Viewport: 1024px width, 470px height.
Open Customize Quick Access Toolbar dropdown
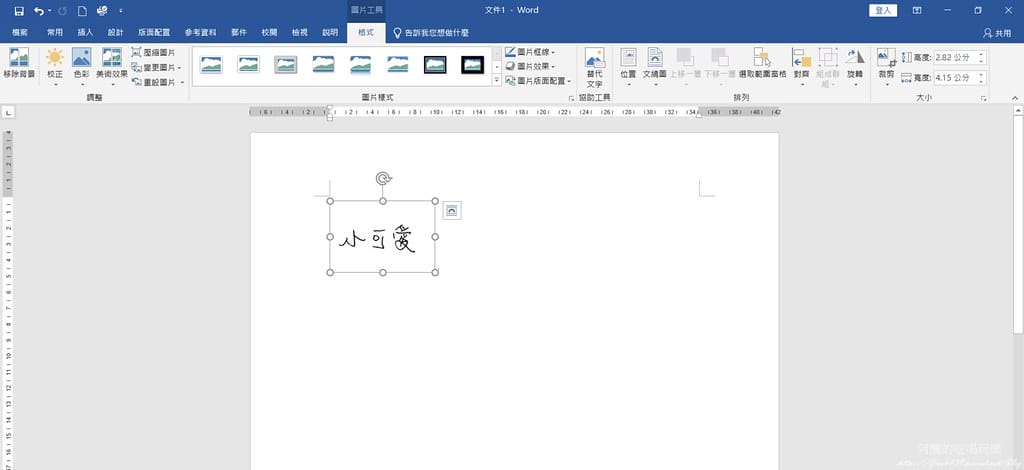click(121, 10)
